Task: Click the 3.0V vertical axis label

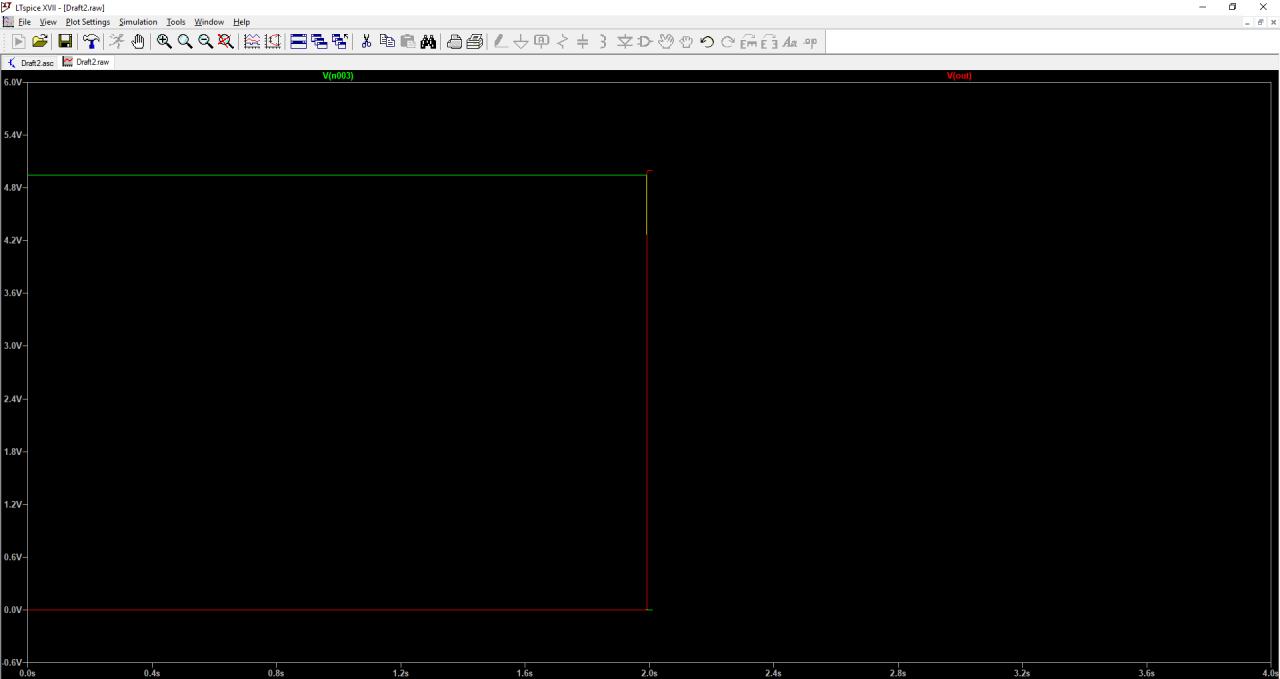Action: pyautogui.click(x=12, y=346)
